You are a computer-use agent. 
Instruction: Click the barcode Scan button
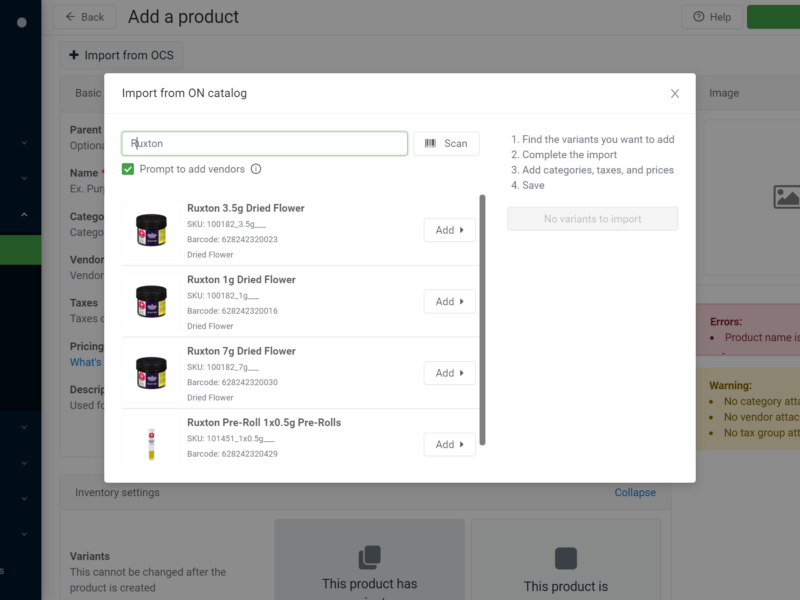[x=446, y=143]
